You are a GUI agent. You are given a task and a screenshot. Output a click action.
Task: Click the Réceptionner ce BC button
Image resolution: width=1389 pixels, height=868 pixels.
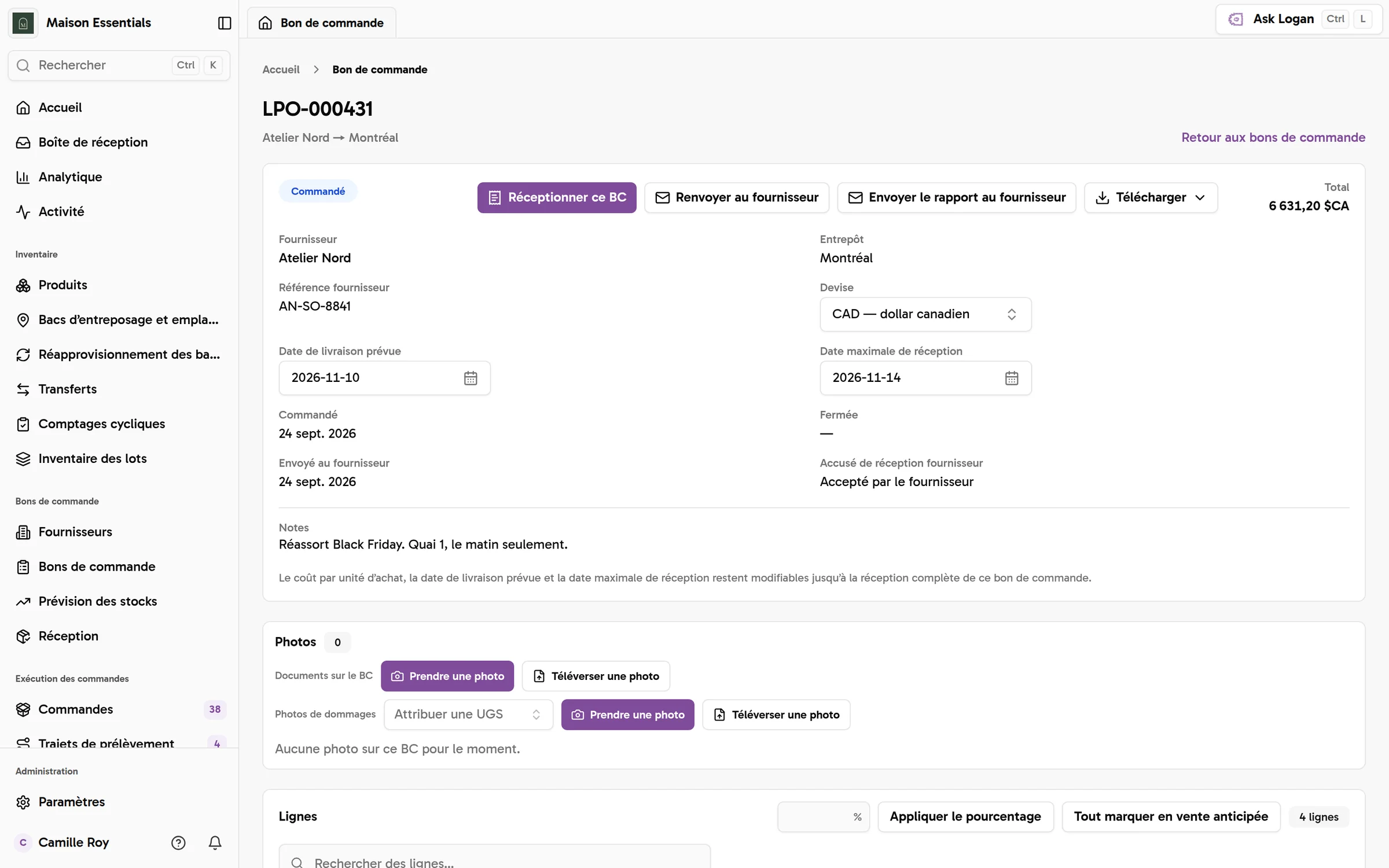click(x=557, y=197)
